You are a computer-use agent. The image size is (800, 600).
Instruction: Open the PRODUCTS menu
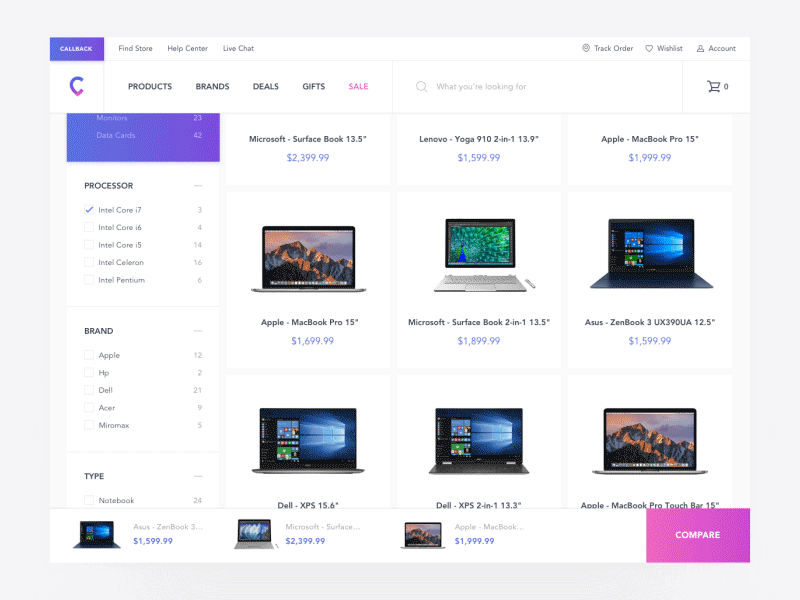150,86
